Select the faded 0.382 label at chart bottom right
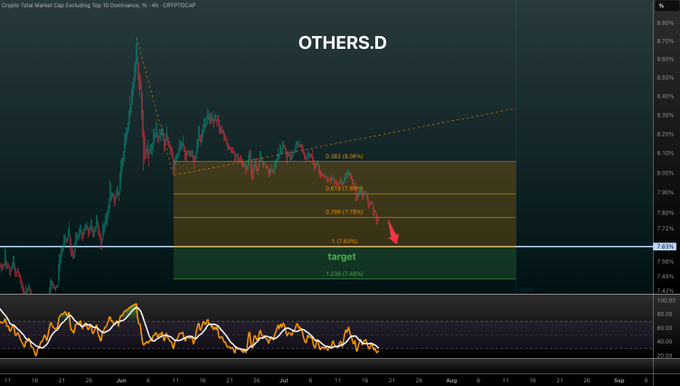 (x=525, y=290)
